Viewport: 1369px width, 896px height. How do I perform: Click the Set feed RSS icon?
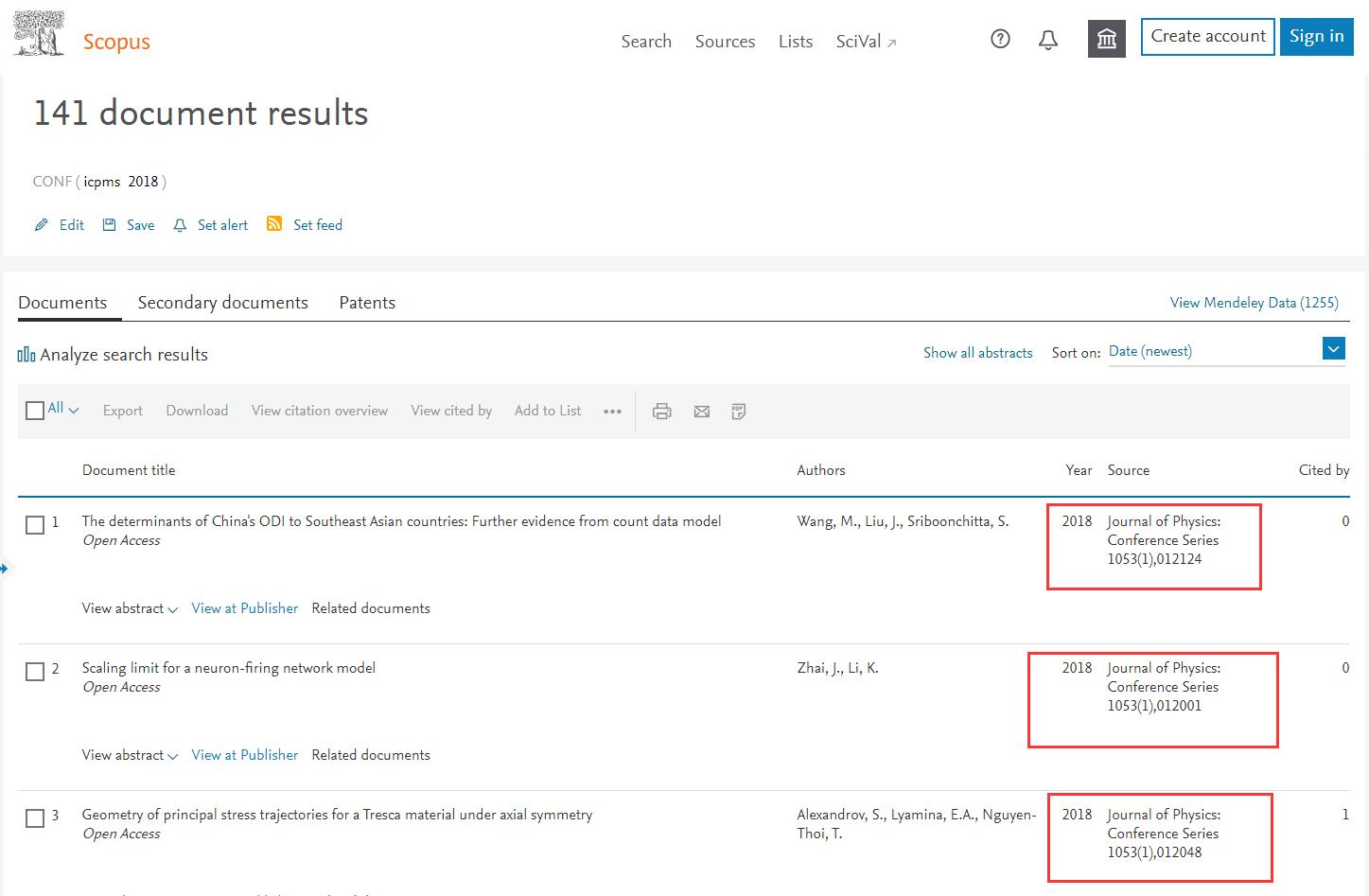click(274, 224)
